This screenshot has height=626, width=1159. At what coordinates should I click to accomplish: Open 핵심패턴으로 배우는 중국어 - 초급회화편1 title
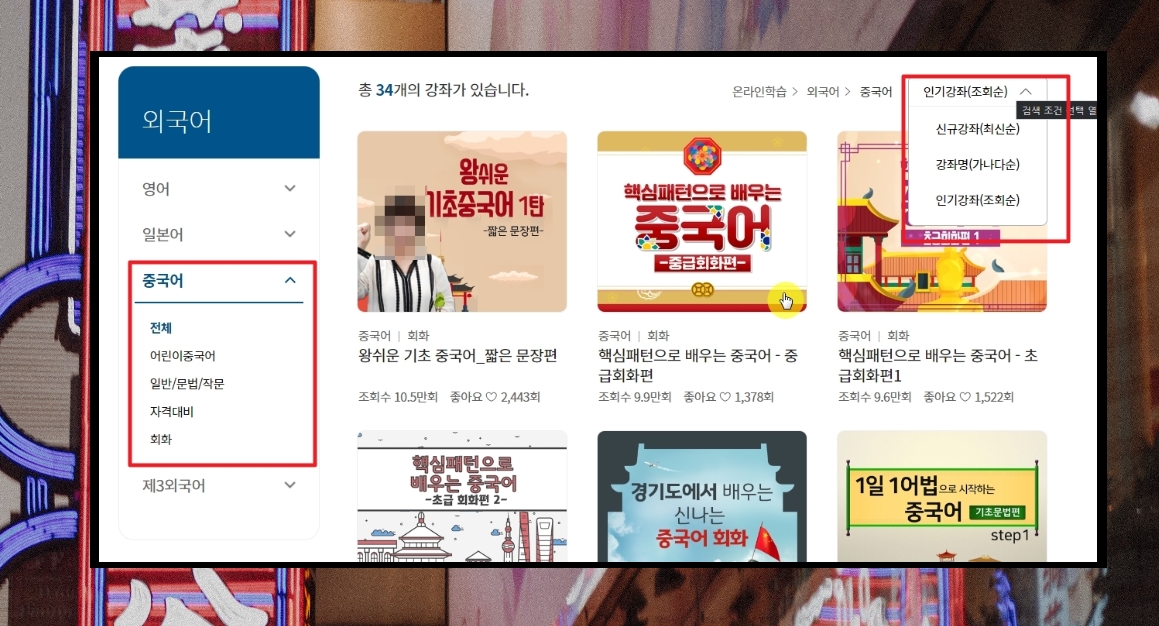click(938, 365)
